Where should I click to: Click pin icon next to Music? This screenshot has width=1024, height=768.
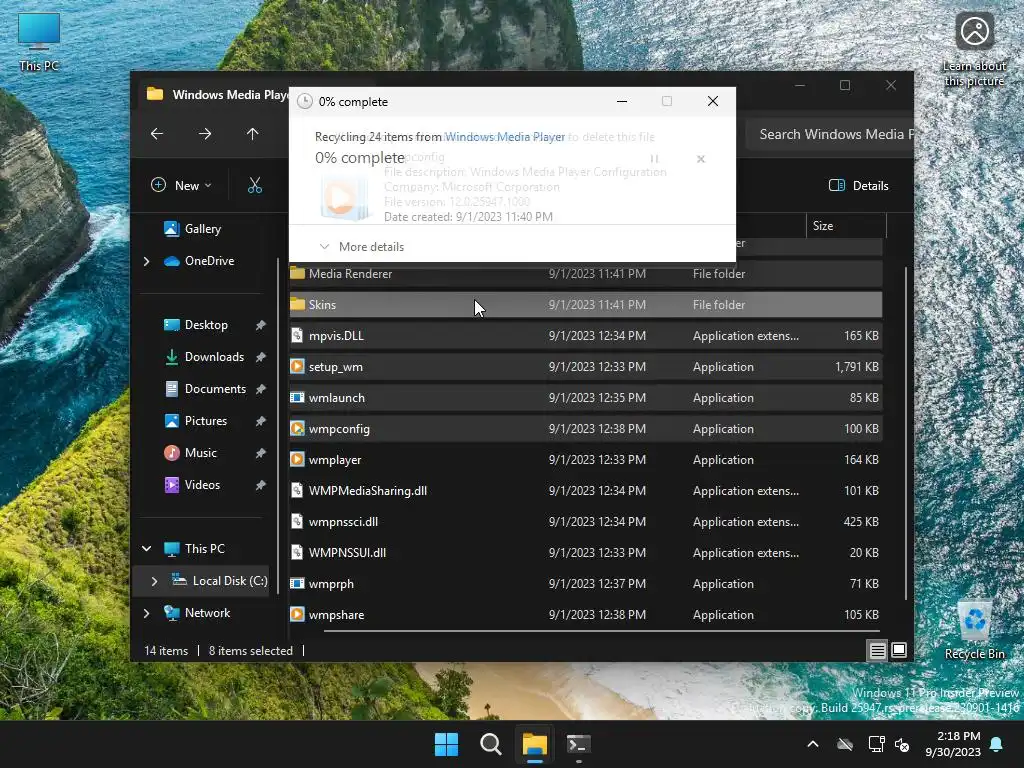point(261,453)
